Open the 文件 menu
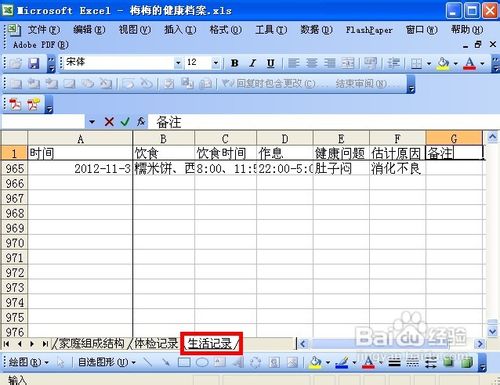The width and height of the screenshot is (500, 385). tap(44, 30)
